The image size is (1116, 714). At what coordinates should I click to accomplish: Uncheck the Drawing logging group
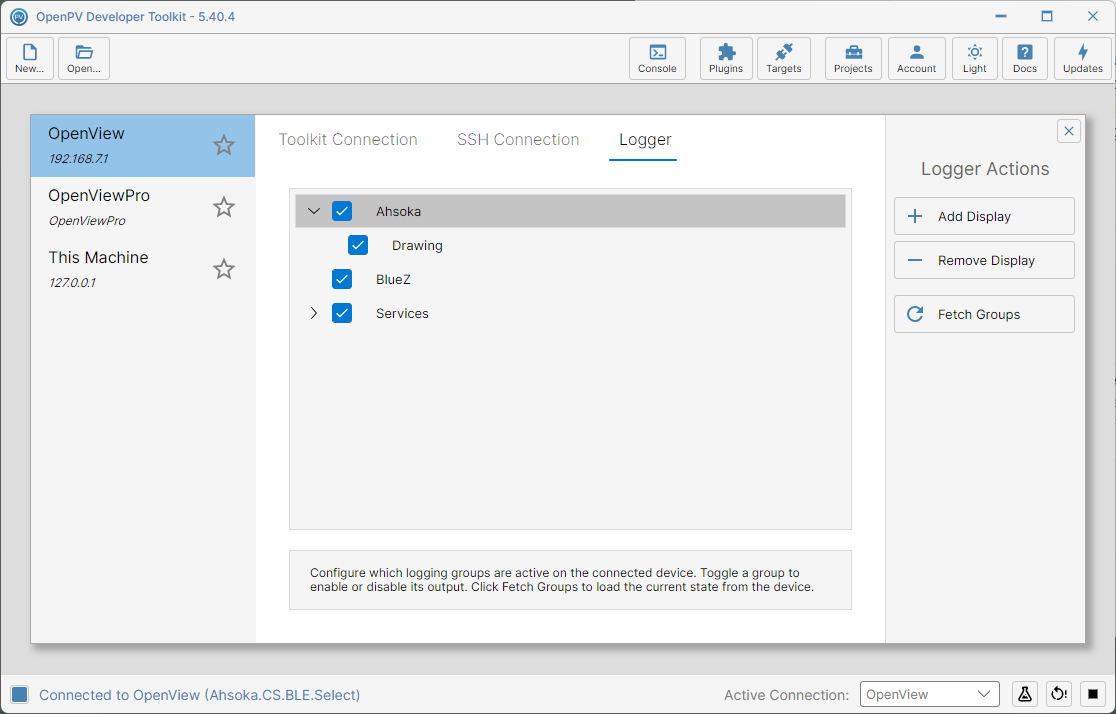[358, 245]
